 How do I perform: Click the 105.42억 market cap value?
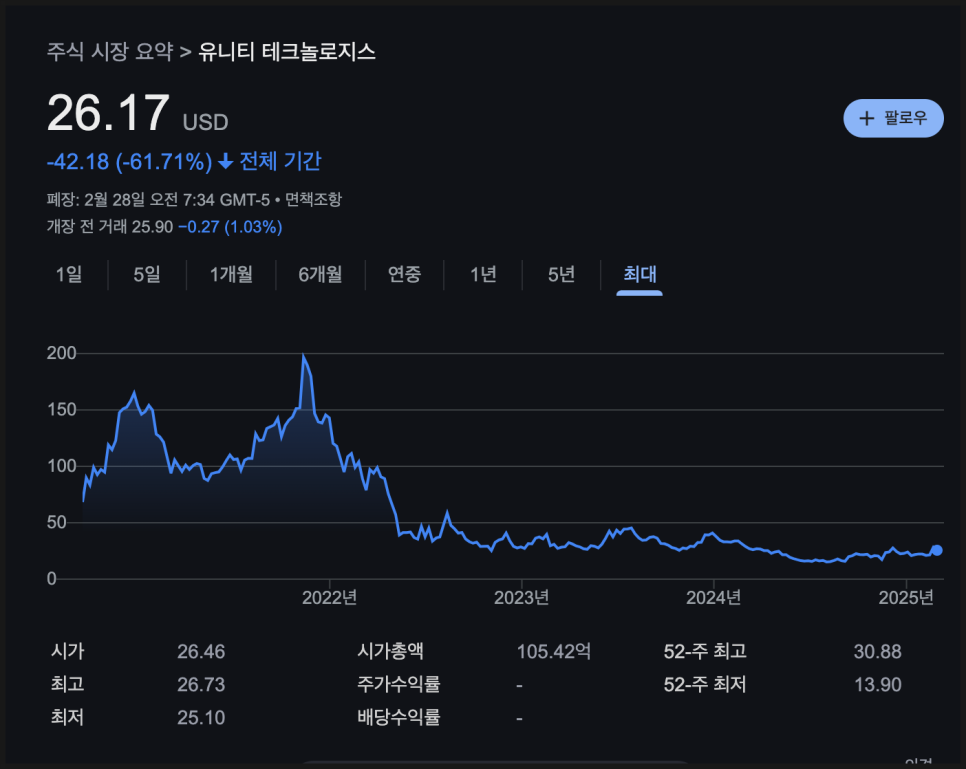pyautogui.click(x=554, y=651)
